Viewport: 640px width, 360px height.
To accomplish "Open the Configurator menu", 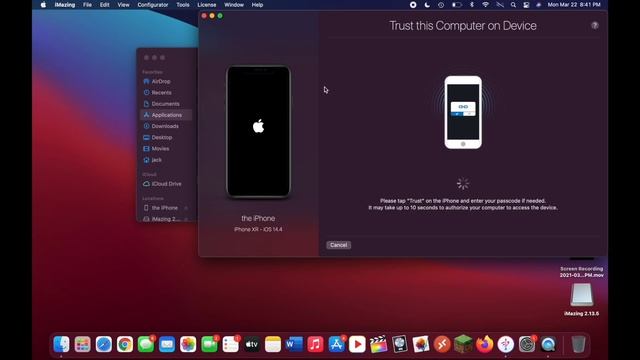I will (x=153, y=5).
